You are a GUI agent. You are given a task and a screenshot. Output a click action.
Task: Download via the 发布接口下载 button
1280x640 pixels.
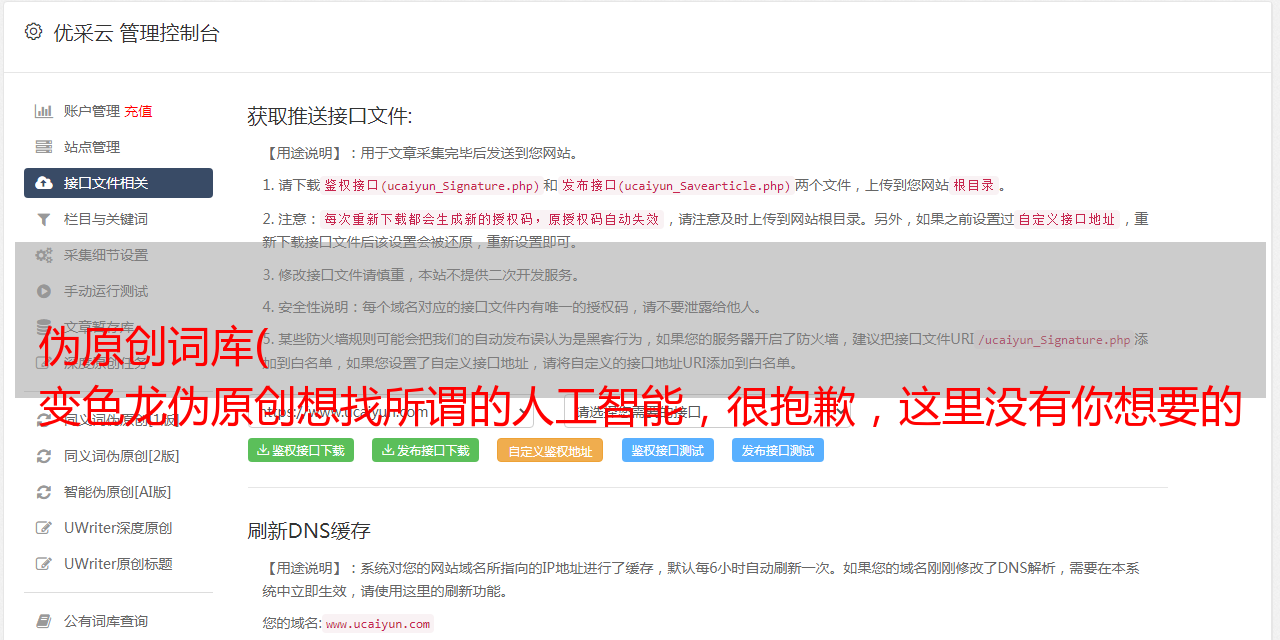click(425, 450)
